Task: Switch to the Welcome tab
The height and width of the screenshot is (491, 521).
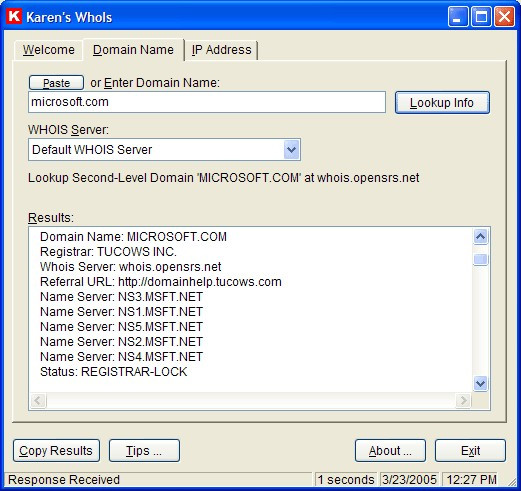Action: coord(49,50)
